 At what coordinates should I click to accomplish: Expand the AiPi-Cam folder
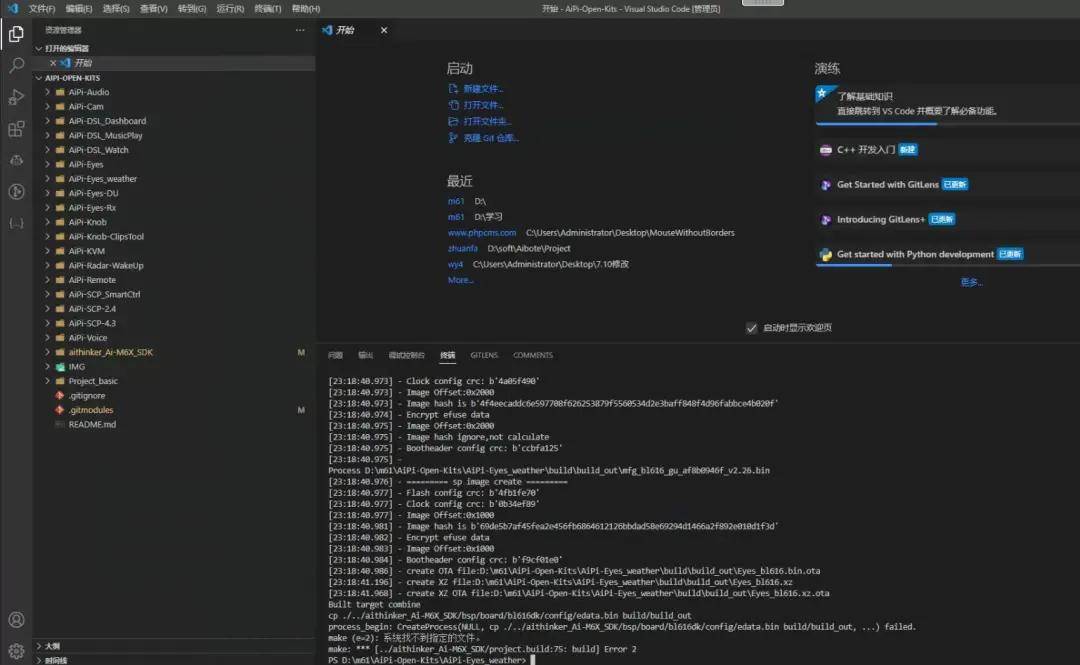[48, 106]
